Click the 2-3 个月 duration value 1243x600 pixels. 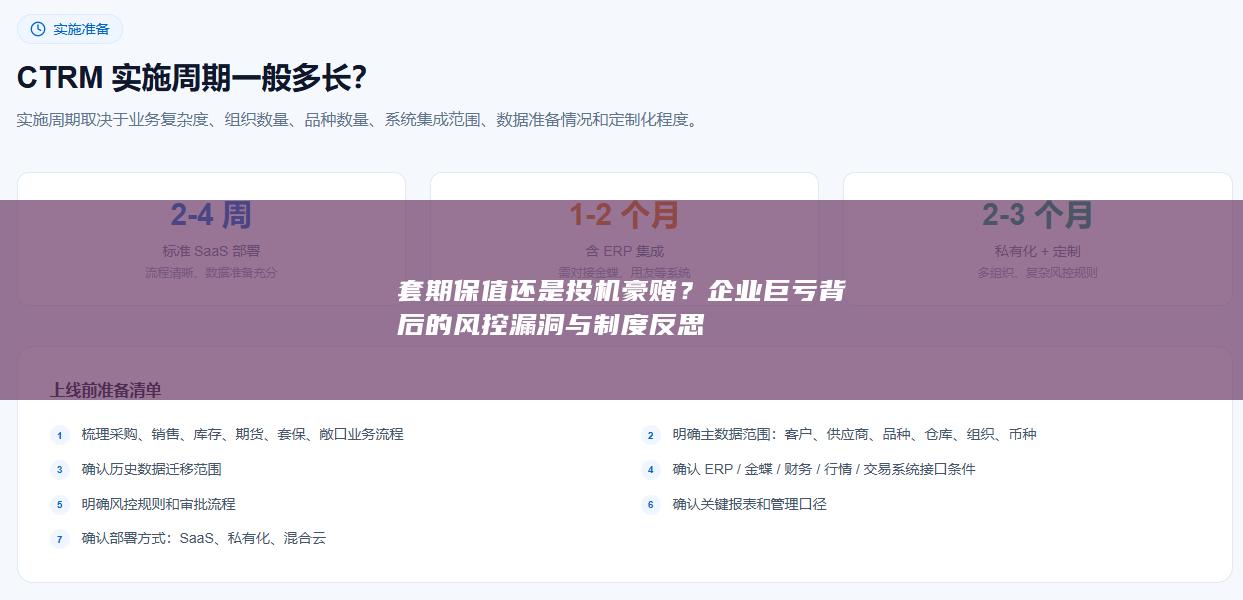pyautogui.click(x=1037, y=215)
